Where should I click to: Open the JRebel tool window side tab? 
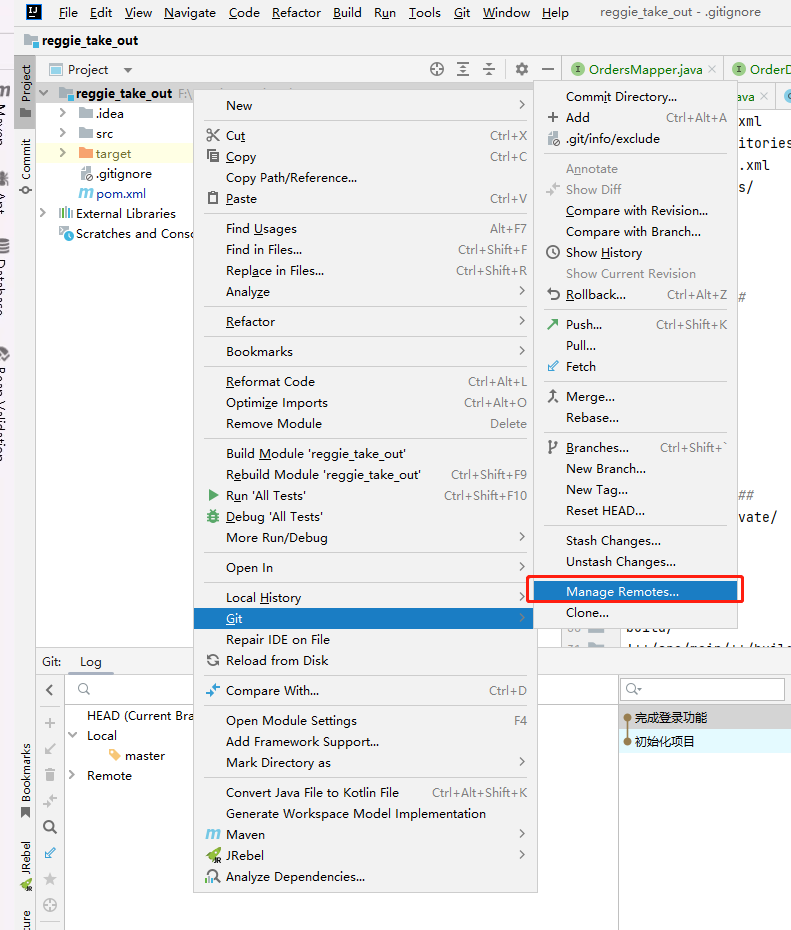[25, 865]
